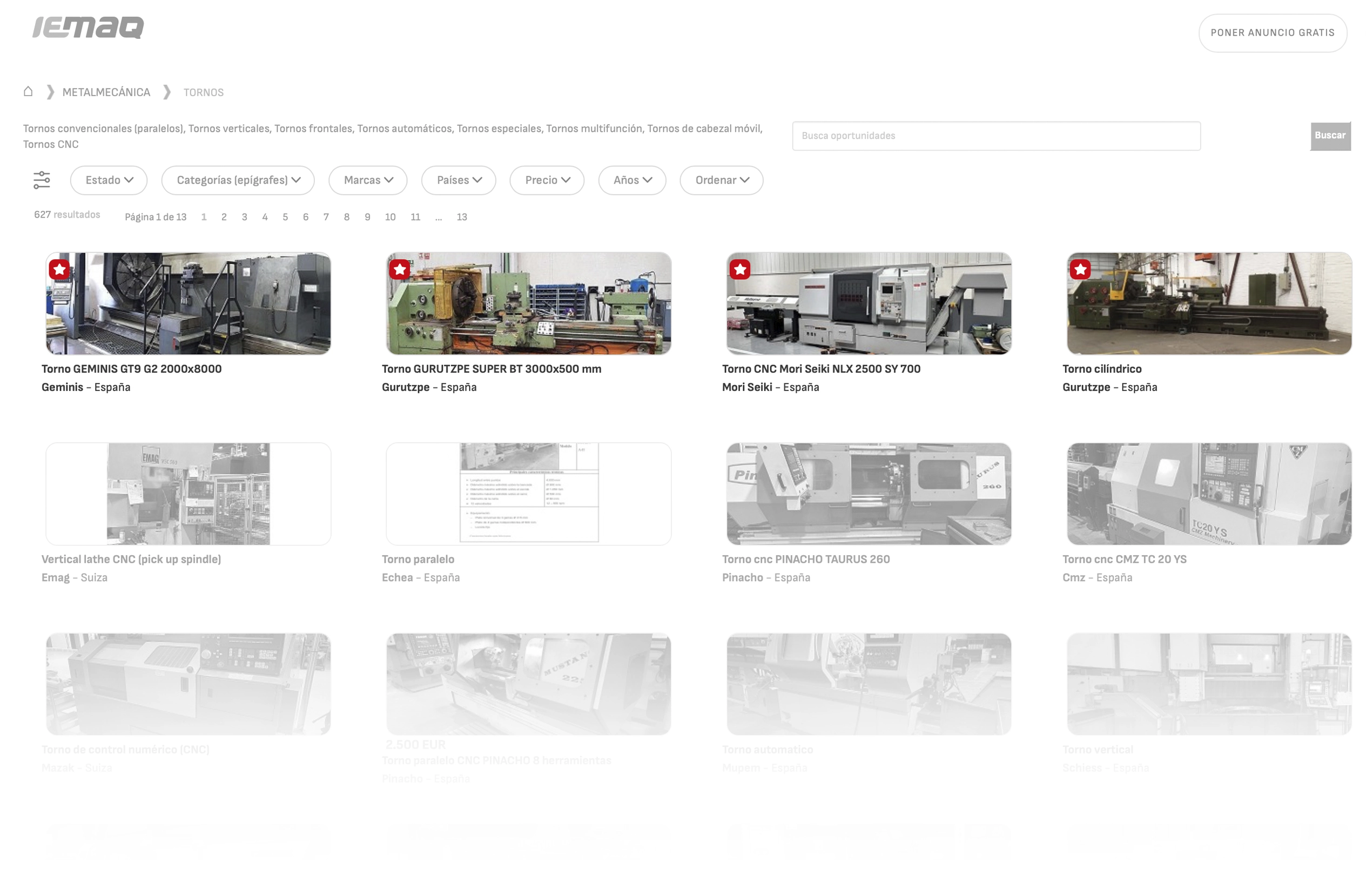Click the star icon on Torno GURUTZPE SUPER BT

point(400,268)
